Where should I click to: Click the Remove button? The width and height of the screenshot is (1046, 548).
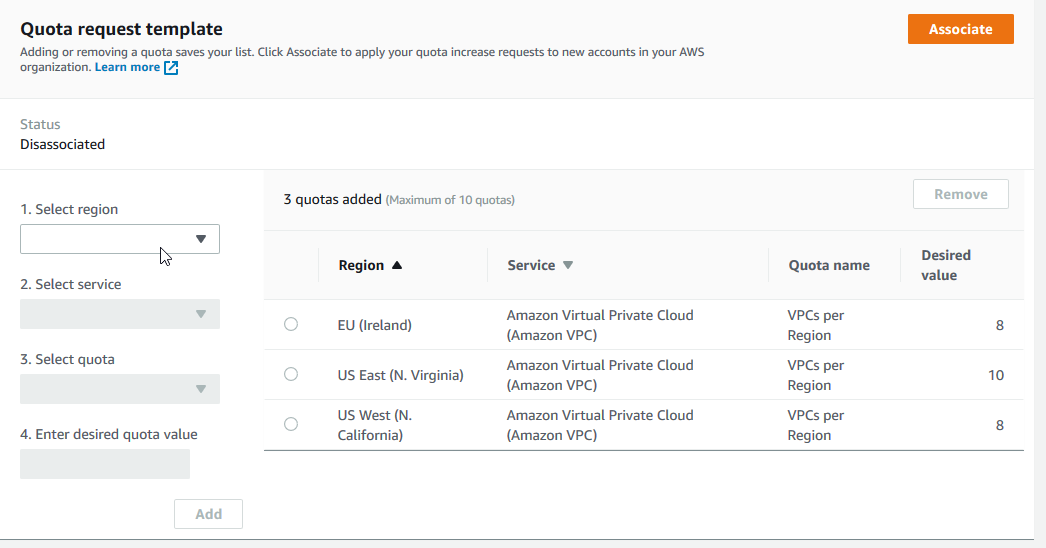(x=960, y=194)
